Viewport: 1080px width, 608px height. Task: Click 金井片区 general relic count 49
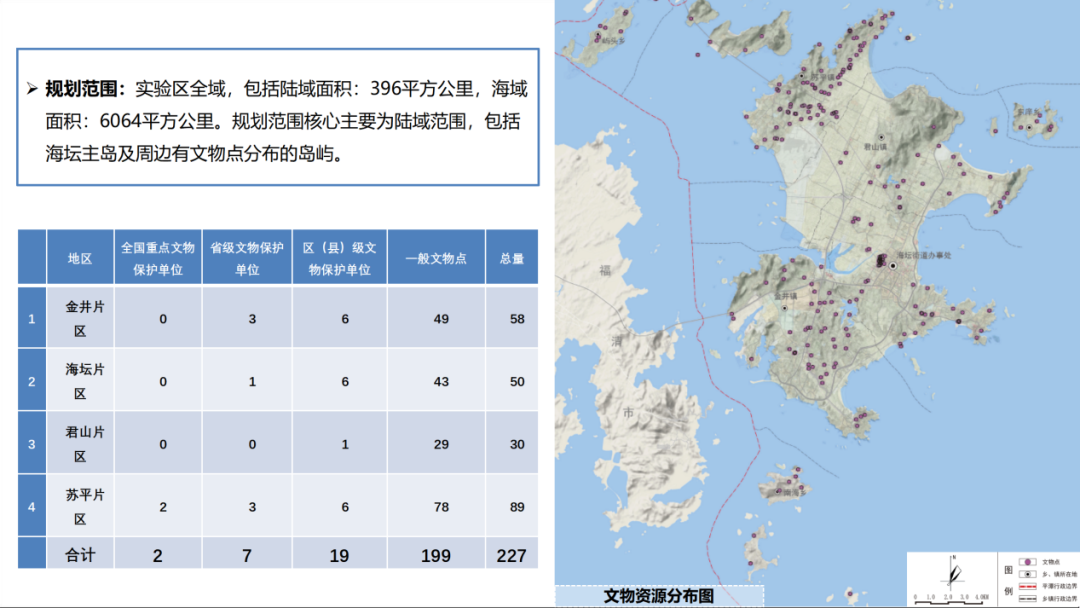point(441,319)
